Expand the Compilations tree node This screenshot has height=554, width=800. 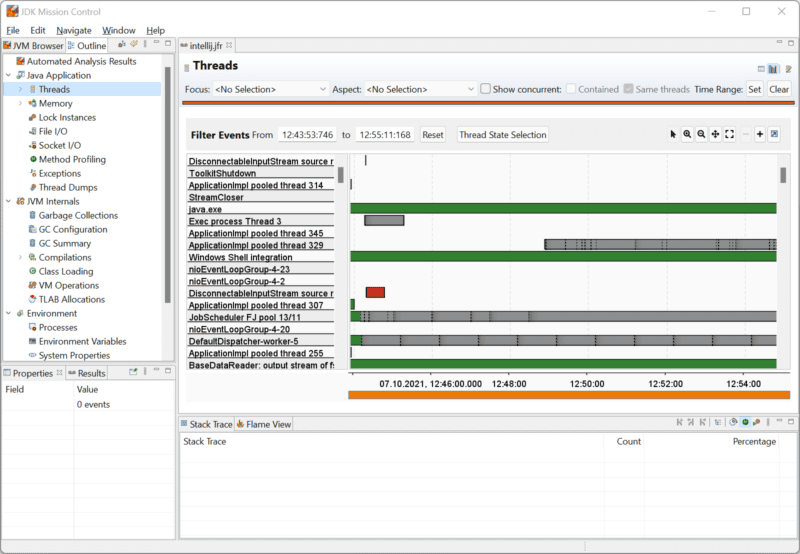[20, 257]
